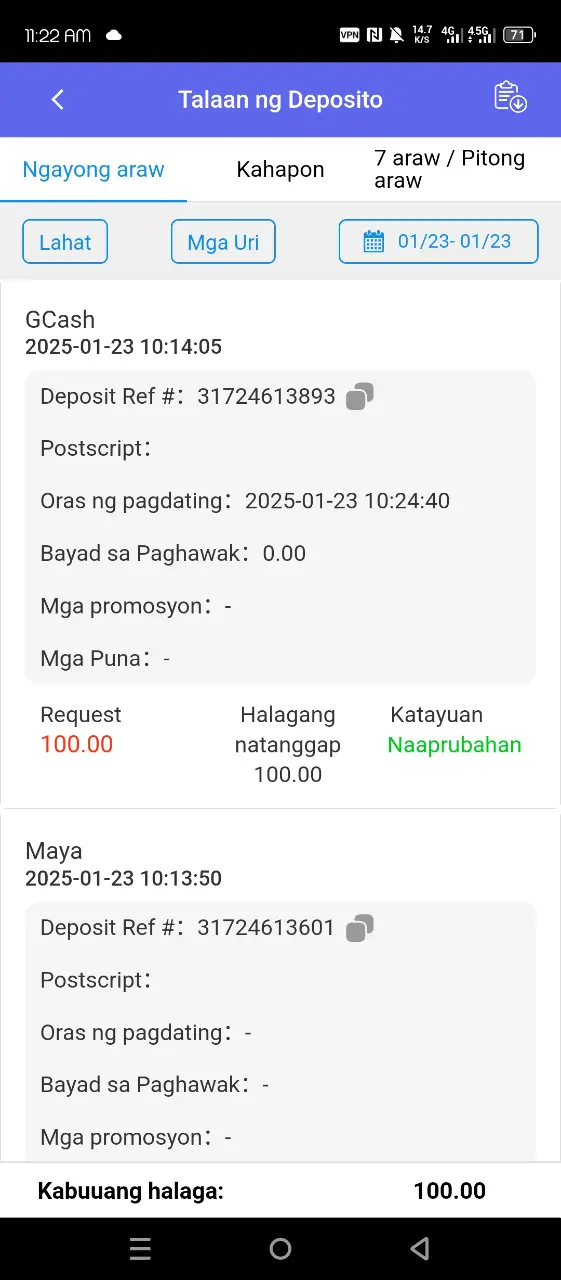Select the Maya deposit record title
This screenshot has height=1280, width=561.
pyautogui.click(x=54, y=851)
